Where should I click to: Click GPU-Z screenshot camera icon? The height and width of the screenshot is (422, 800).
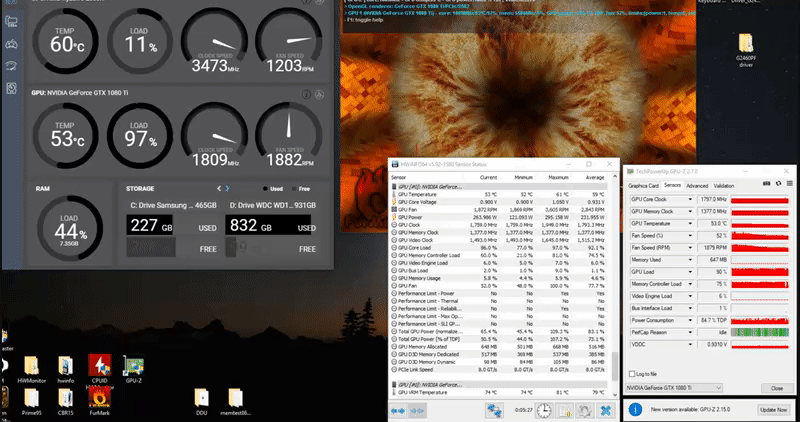(766, 184)
